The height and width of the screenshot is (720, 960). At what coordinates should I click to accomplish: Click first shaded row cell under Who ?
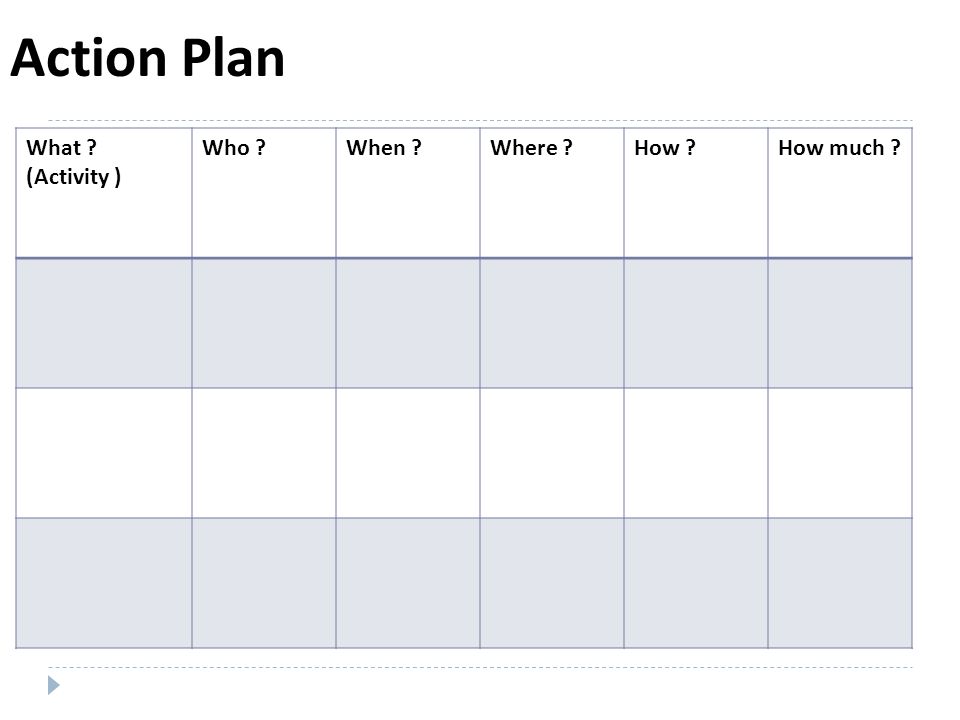click(264, 323)
